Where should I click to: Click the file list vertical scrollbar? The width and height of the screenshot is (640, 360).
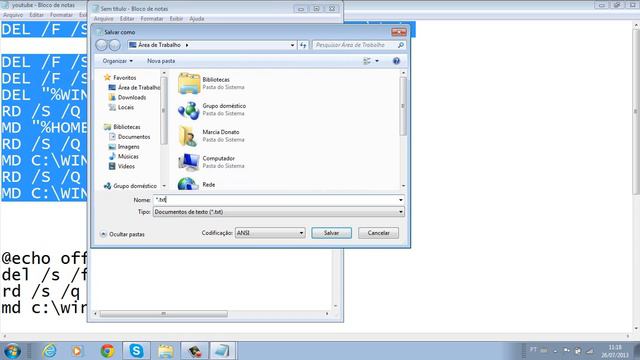tap(403, 129)
